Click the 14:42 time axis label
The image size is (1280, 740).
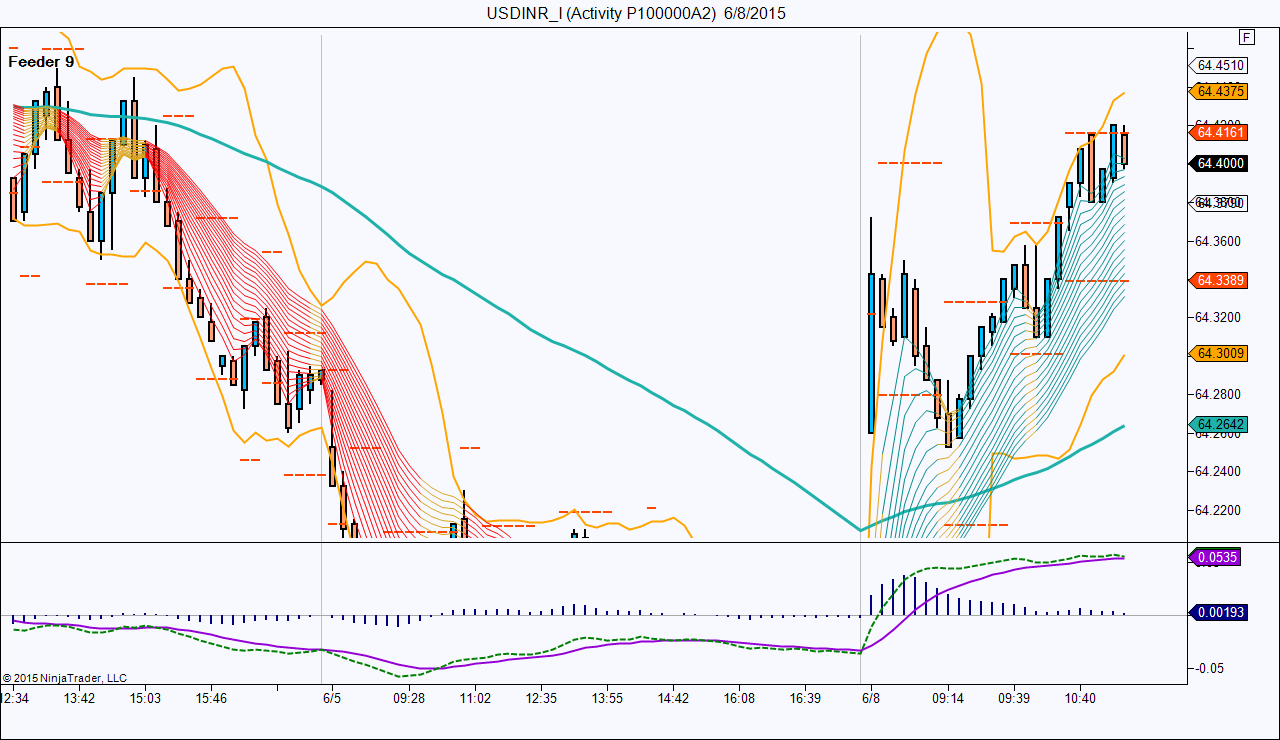tap(673, 698)
